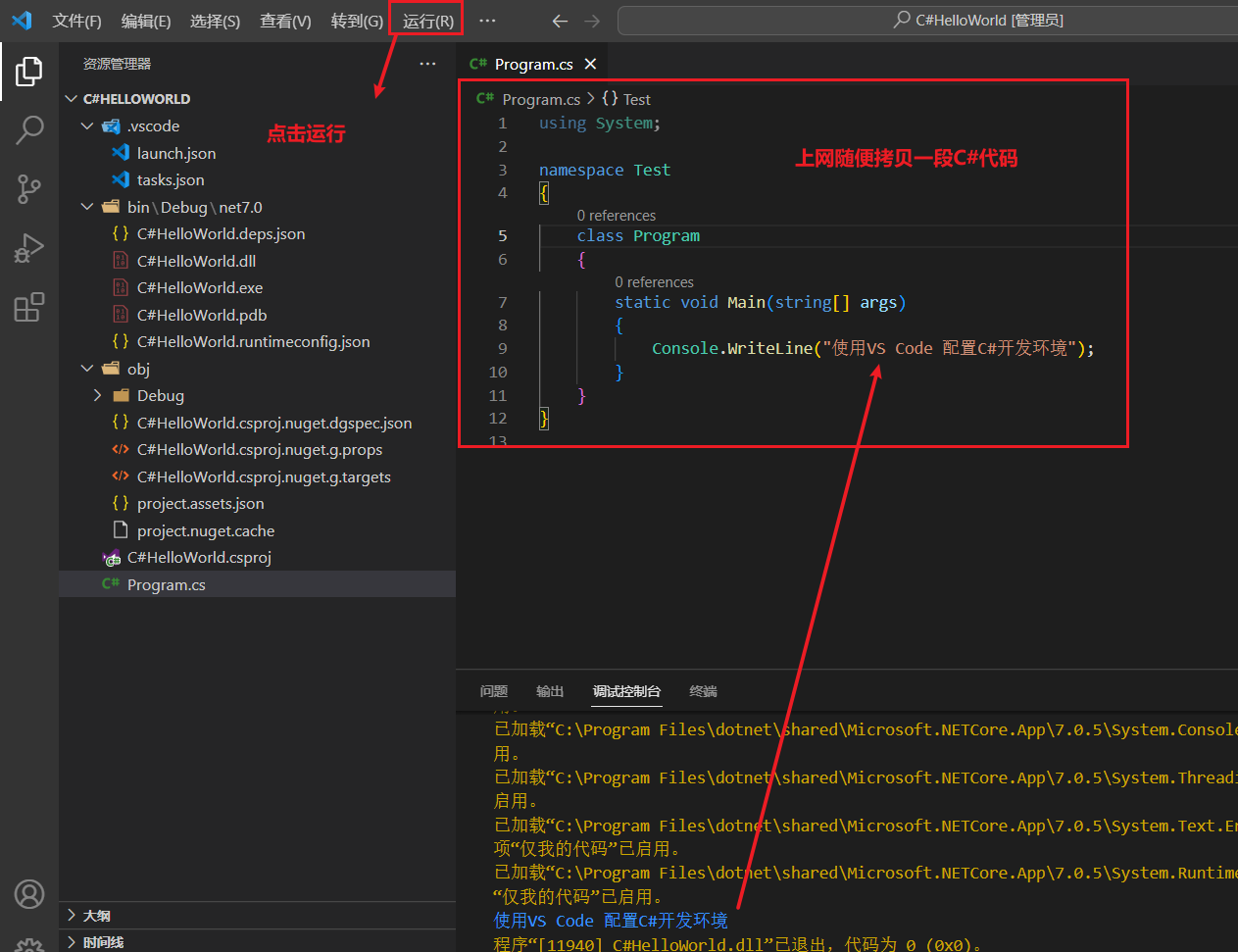Click the Console.WriteLine statement on line 9
Screen dimensions: 1238x952
point(873,349)
